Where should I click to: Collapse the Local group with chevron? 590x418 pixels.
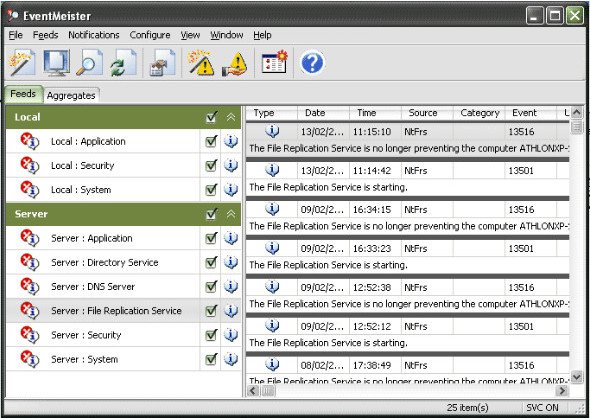pos(231,117)
